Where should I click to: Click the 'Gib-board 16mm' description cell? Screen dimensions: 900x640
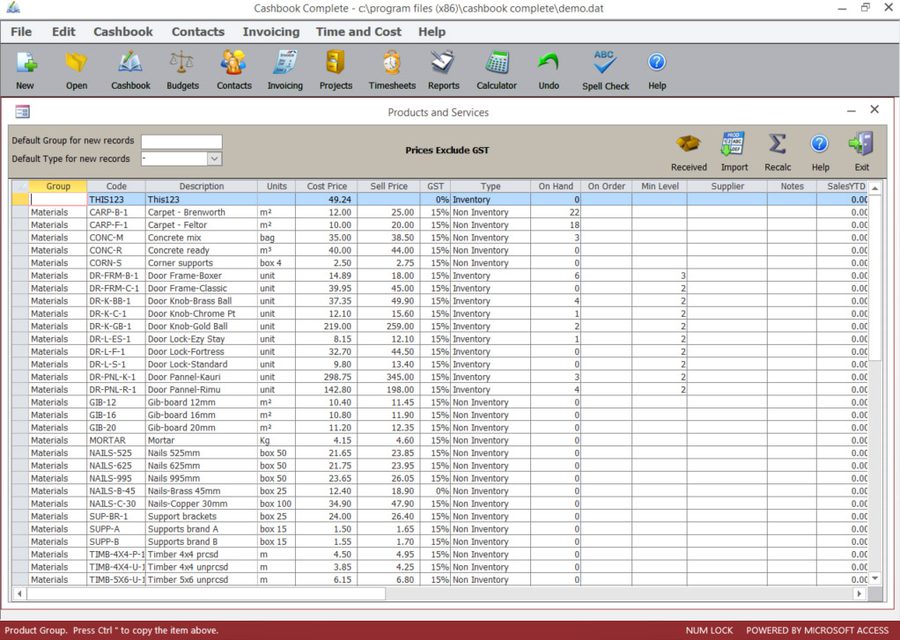pos(201,414)
